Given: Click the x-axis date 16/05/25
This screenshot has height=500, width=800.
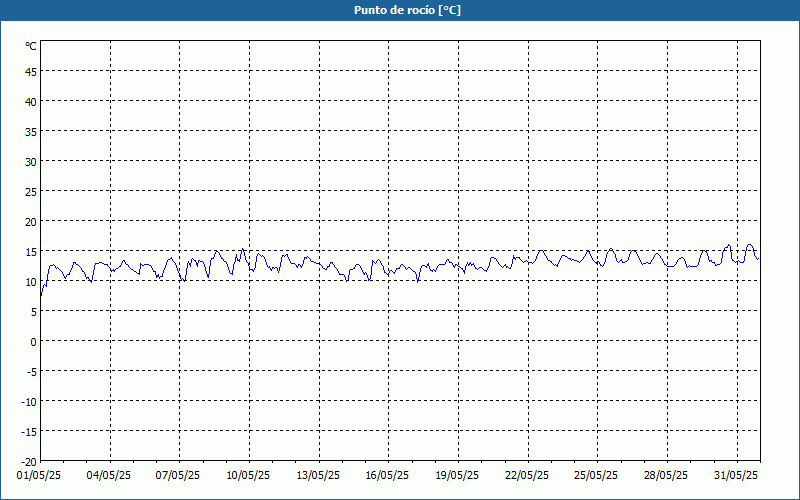Looking at the screenshot, I should pos(387,476).
